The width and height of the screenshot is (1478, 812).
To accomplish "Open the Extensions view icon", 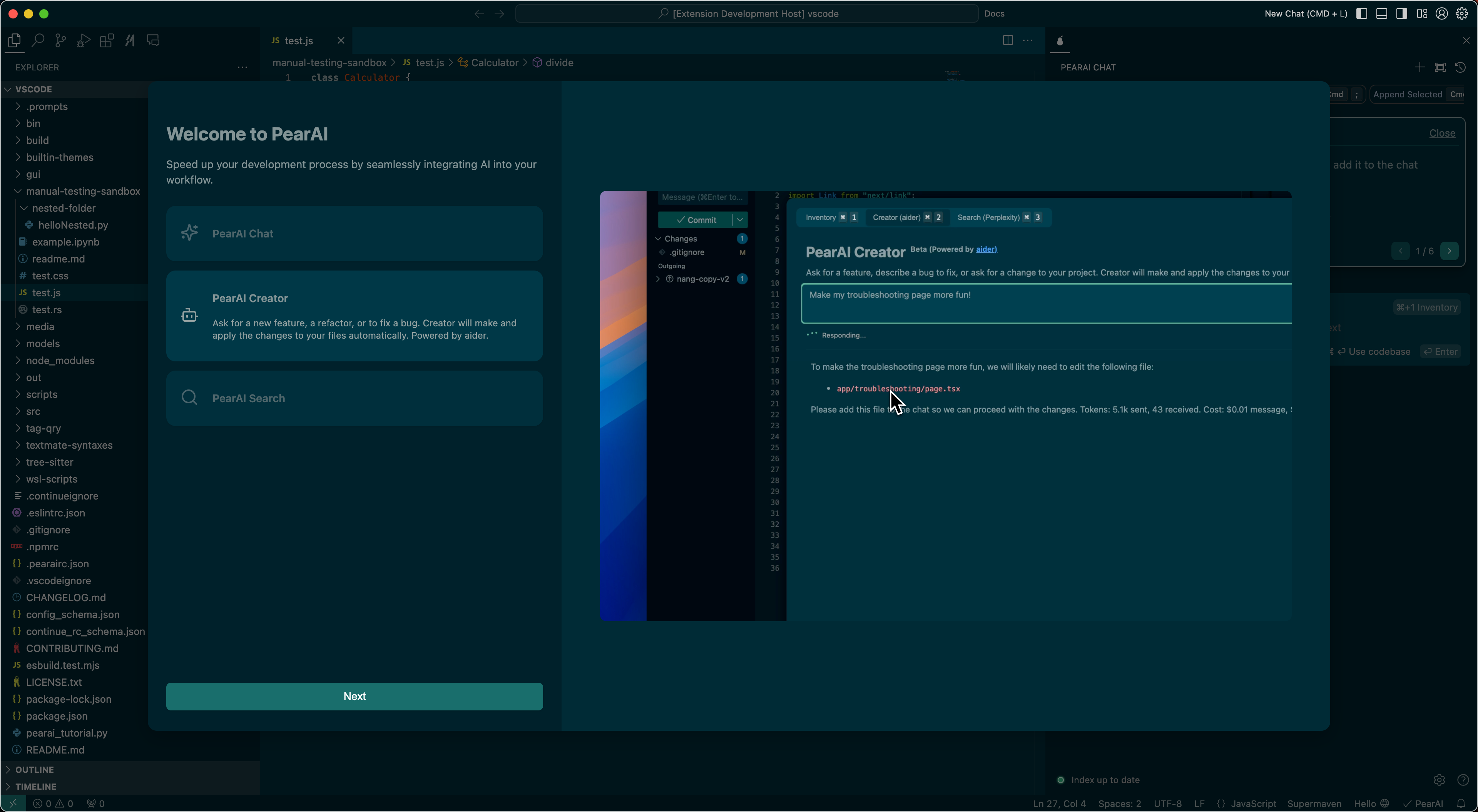I will (x=107, y=40).
